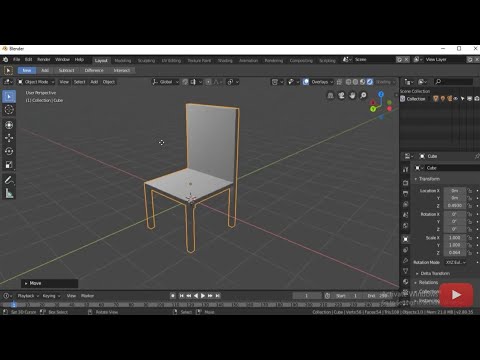The height and width of the screenshot is (360, 480).
Task: Toggle Collection selectability arrow in outliner
Action: pos(463,99)
